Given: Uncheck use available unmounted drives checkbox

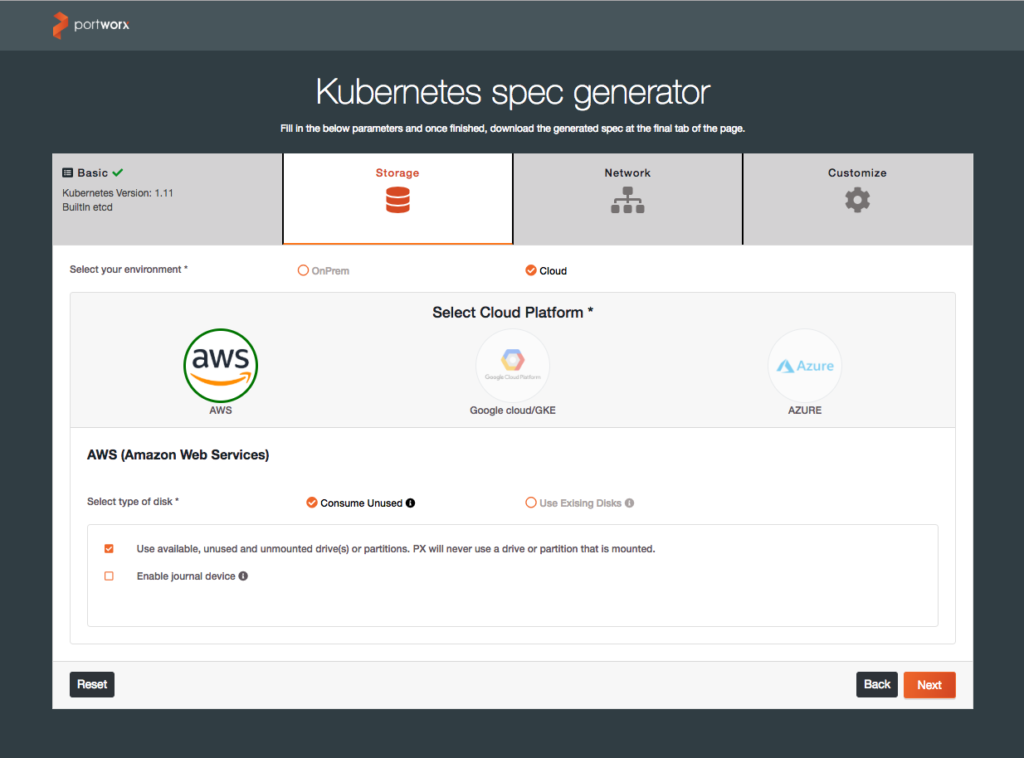Looking at the screenshot, I should click(x=109, y=549).
